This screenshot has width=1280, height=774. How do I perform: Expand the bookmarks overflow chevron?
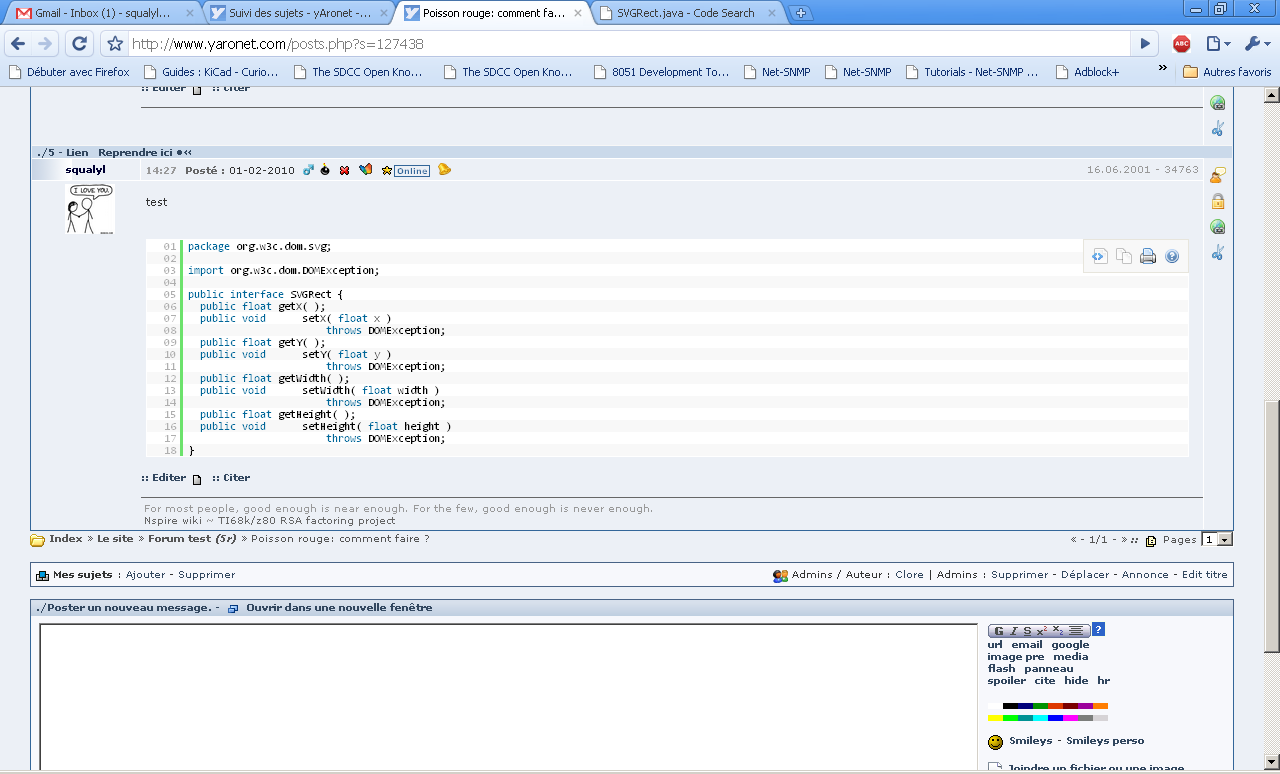point(1162,69)
